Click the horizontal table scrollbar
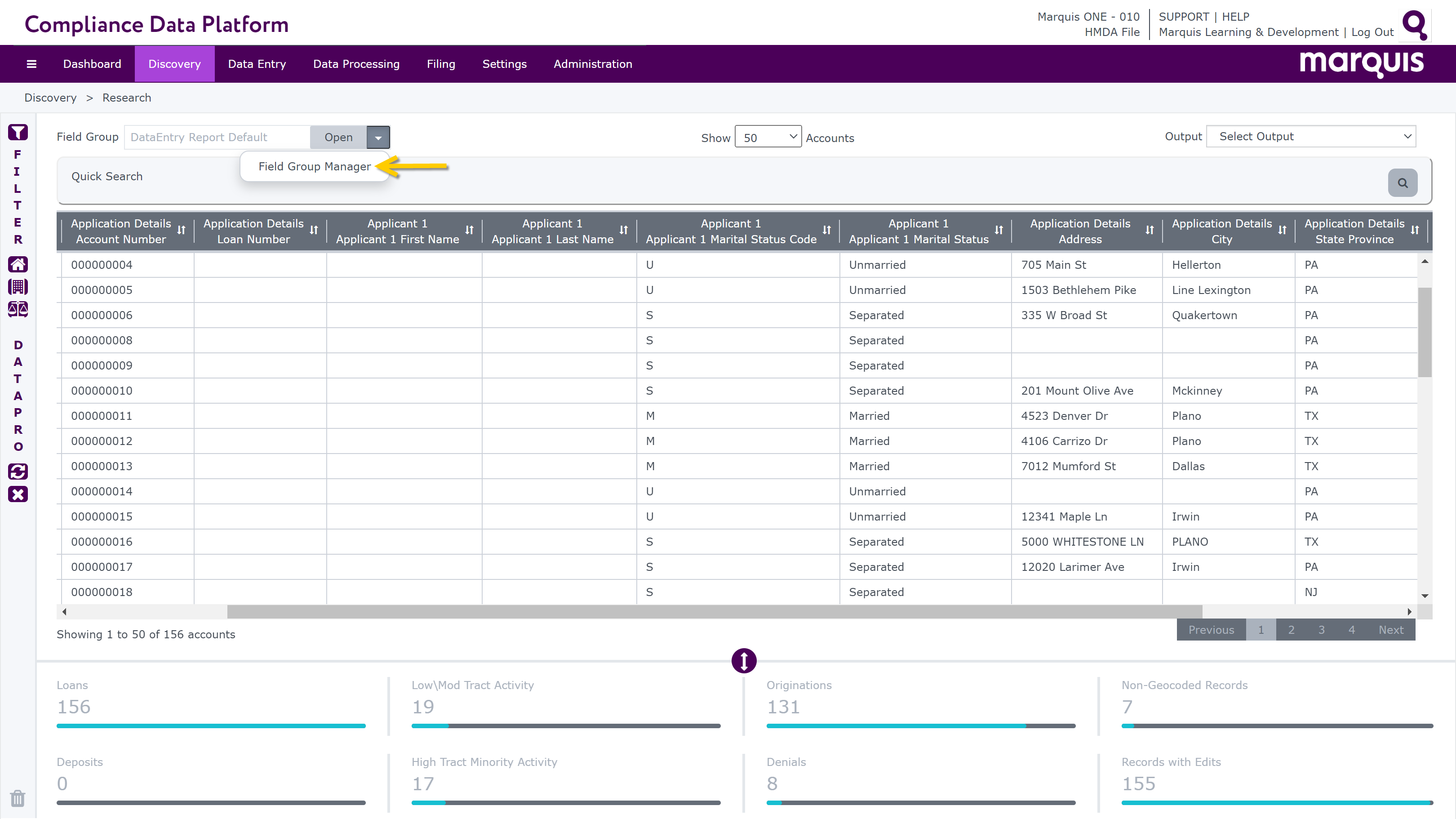Screen dimensions: 1456x819 coord(715,612)
